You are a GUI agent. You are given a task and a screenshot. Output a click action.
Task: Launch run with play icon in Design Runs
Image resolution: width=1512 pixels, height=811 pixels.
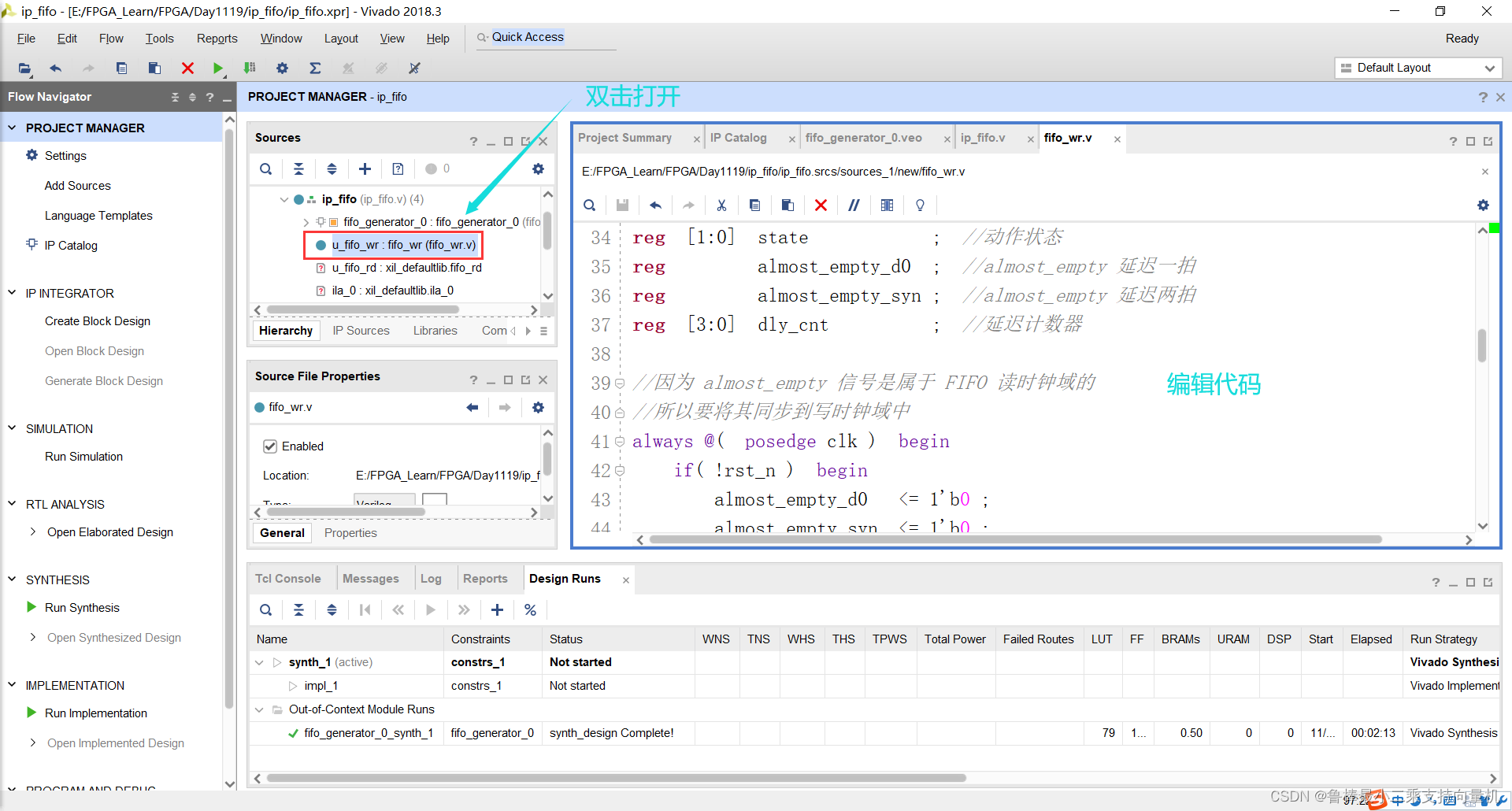[x=430, y=610]
